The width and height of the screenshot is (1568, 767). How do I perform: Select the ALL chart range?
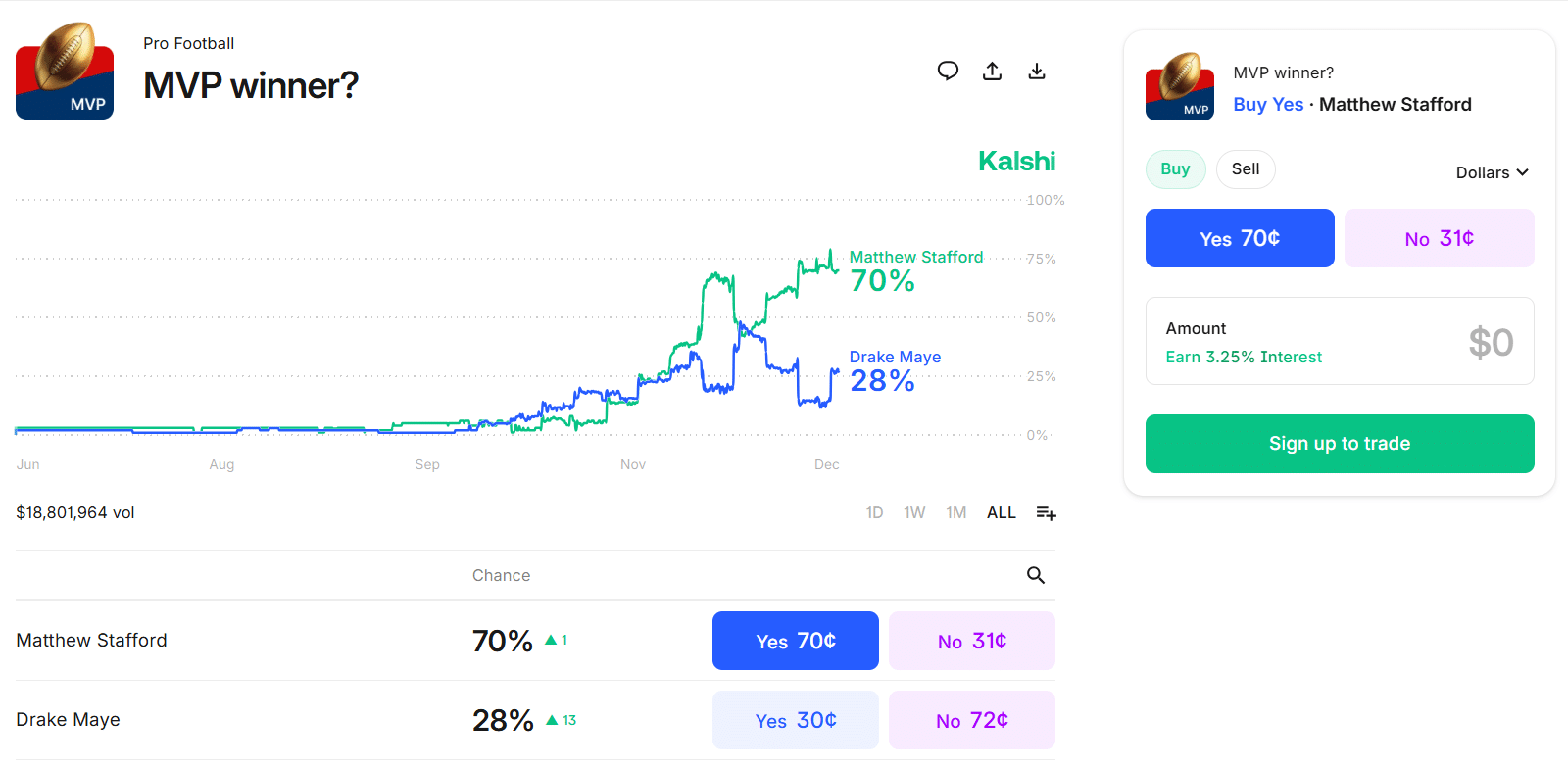(1001, 513)
